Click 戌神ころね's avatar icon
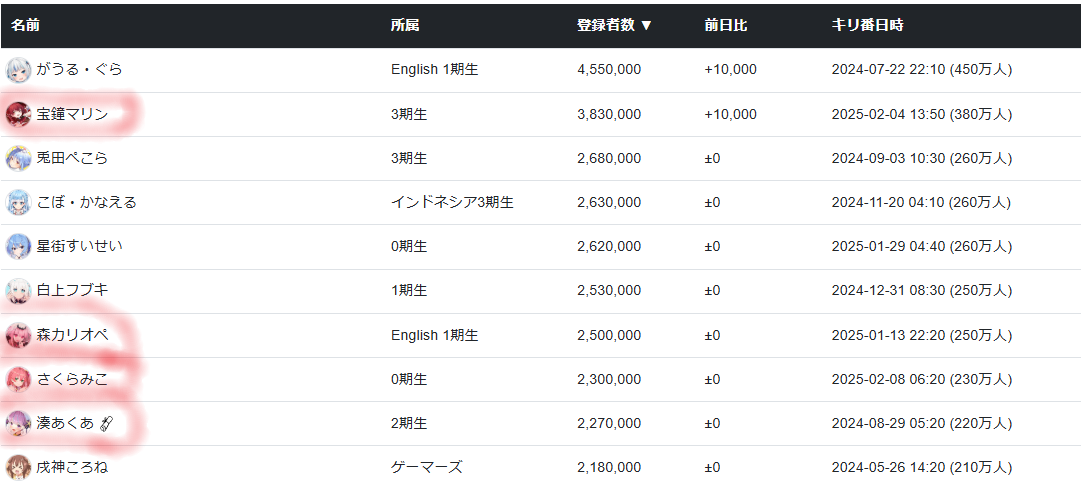Viewport: 1087px width, 489px height. [18, 467]
